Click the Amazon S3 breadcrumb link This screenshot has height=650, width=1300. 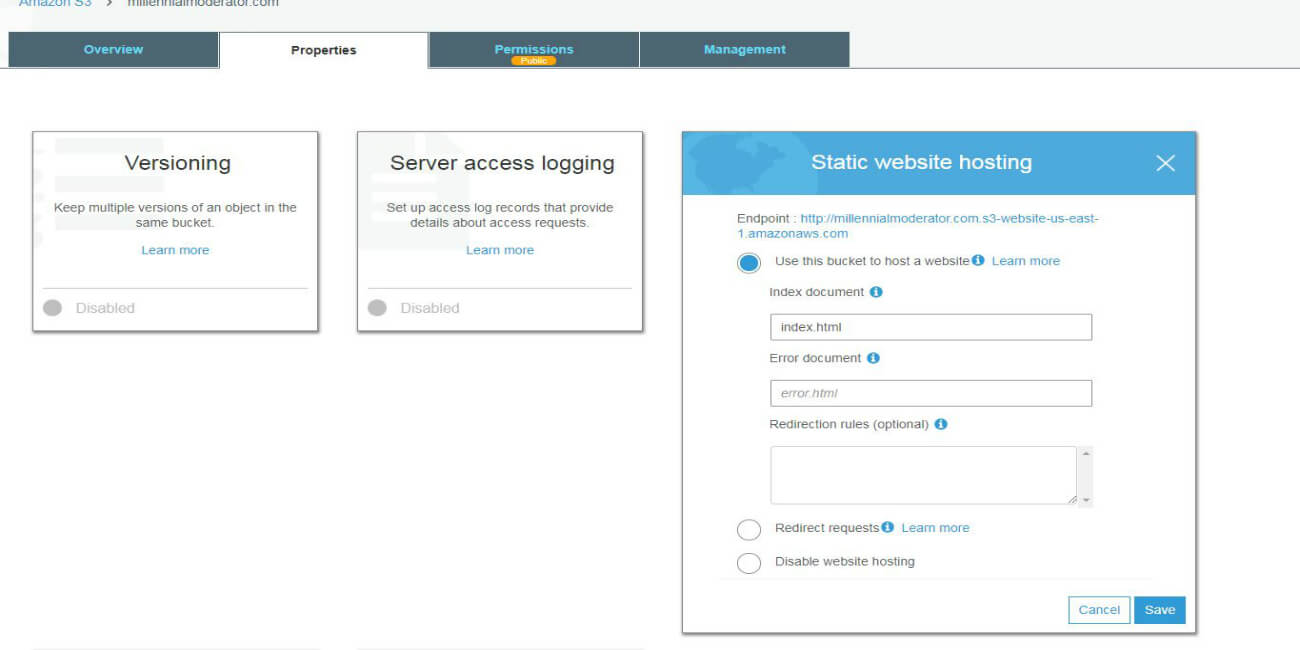(x=55, y=4)
